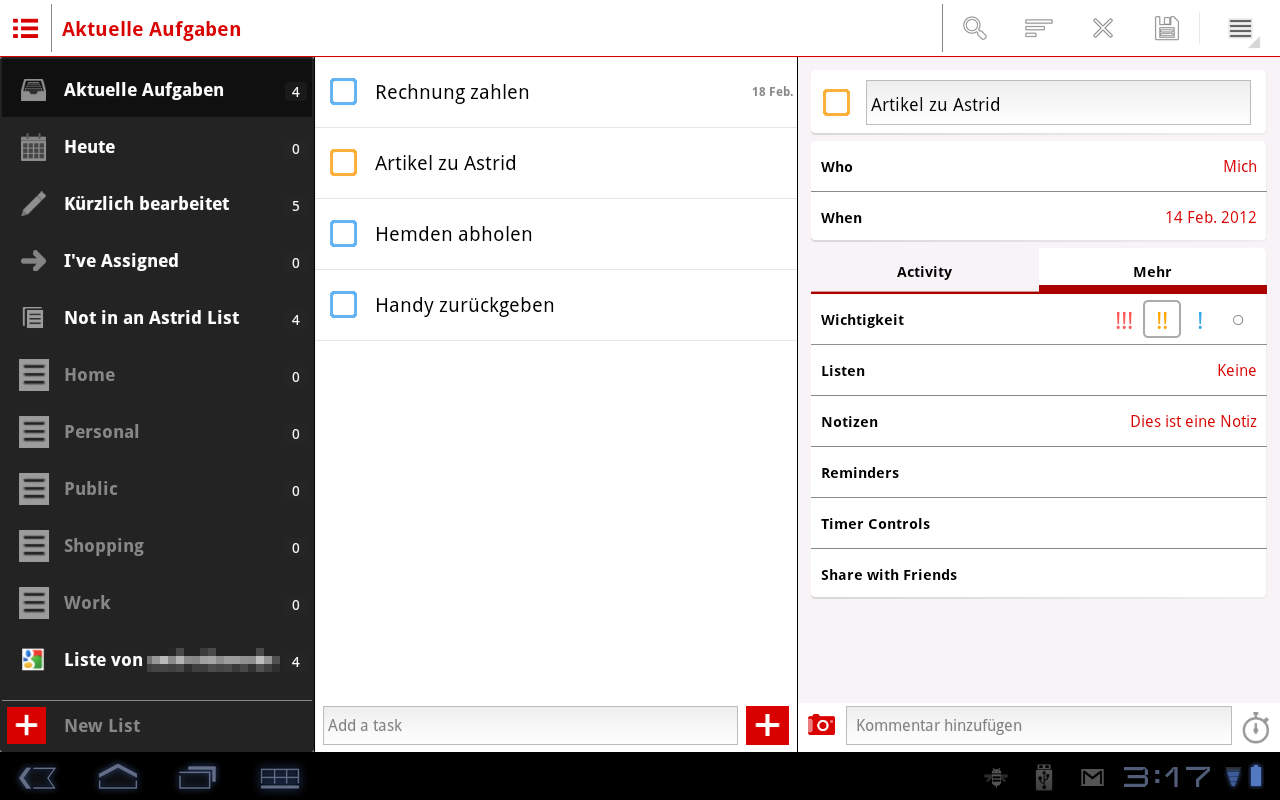
Task: Set importance to double exclamation orange
Action: point(1162,320)
